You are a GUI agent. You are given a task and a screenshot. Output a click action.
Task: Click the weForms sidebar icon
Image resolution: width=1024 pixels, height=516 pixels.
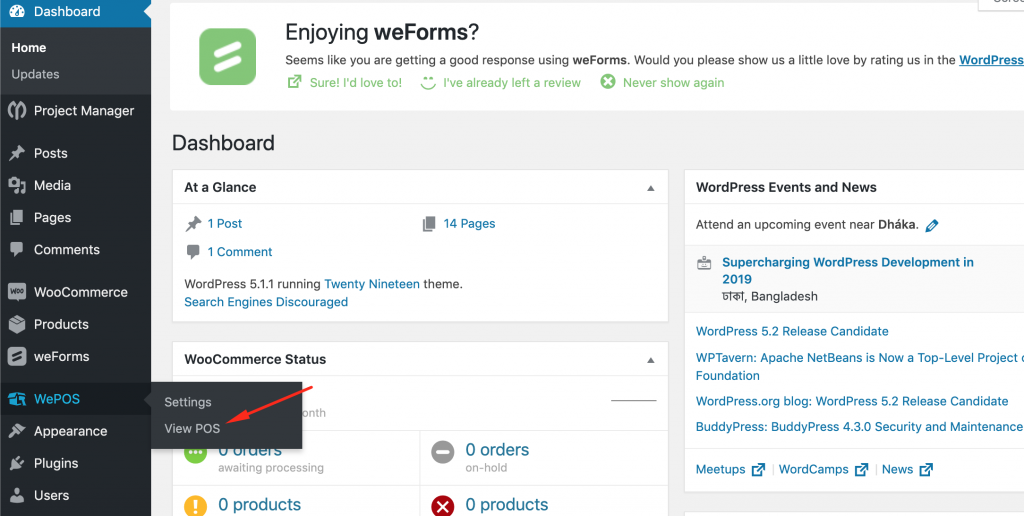tap(17, 357)
